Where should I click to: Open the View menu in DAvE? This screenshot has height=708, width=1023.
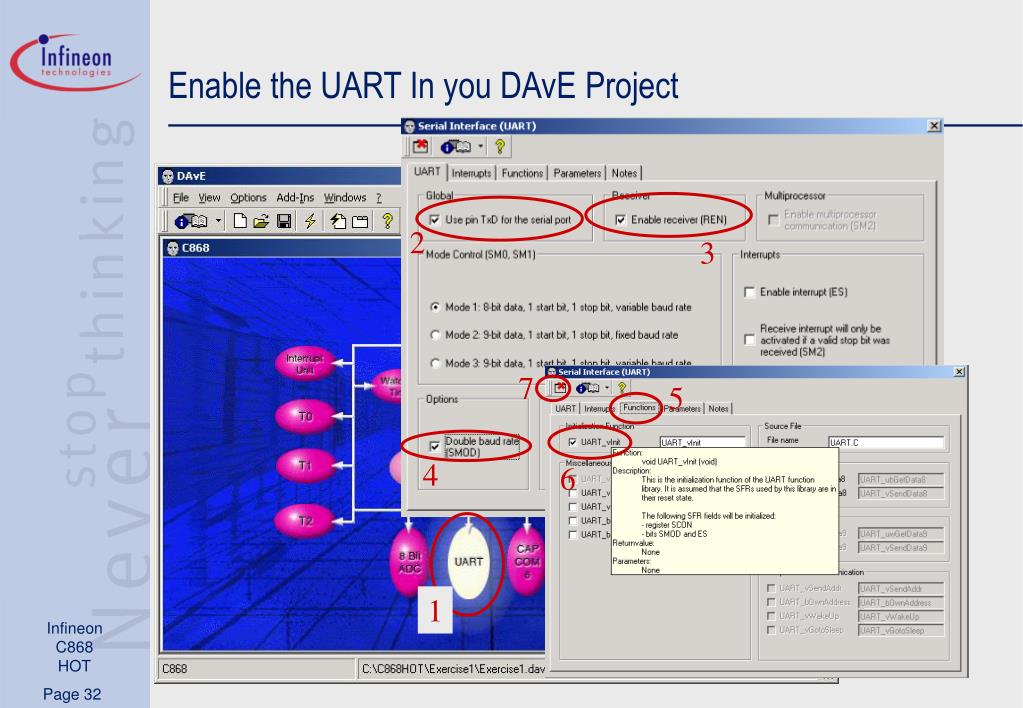pos(209,197)
